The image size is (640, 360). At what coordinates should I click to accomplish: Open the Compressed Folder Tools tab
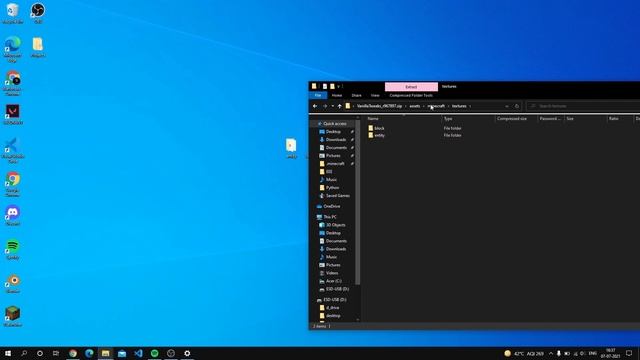coord(411,96)
